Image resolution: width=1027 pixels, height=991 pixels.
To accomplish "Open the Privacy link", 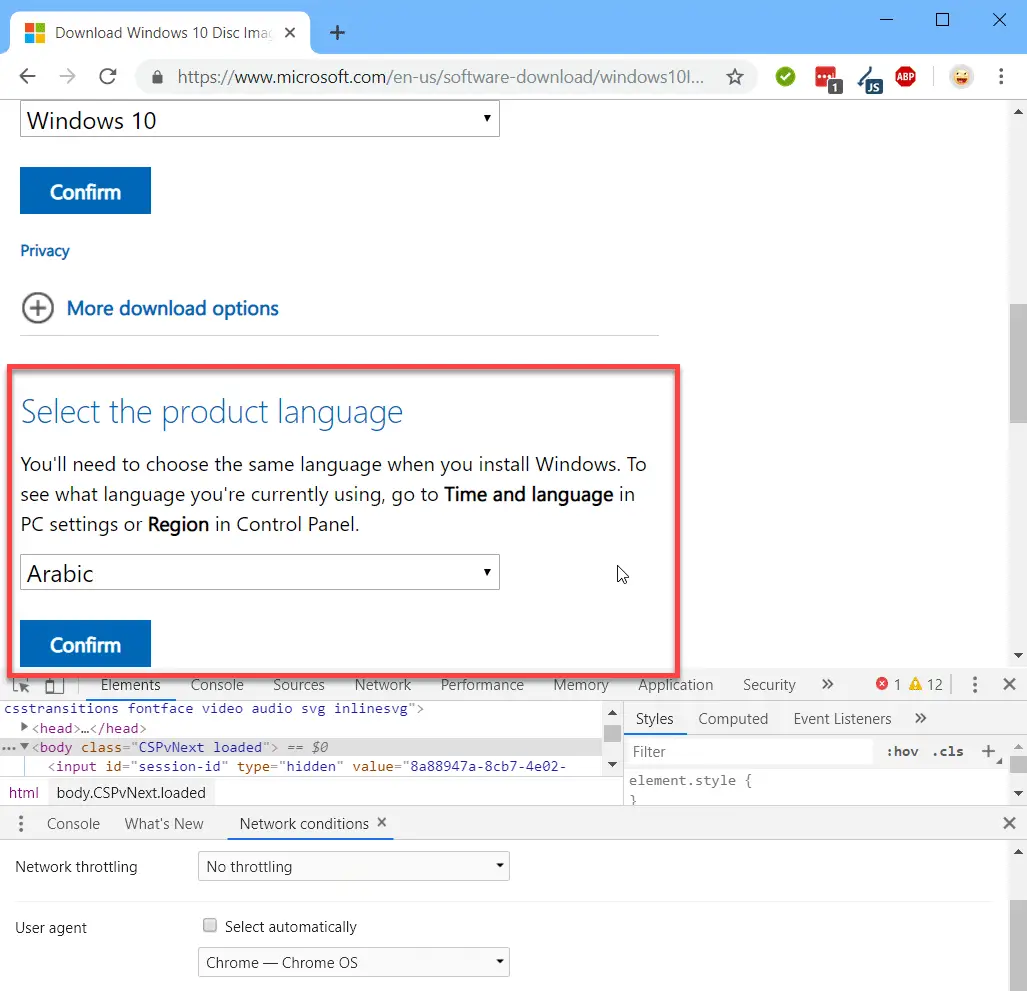I will pos(45,251).
